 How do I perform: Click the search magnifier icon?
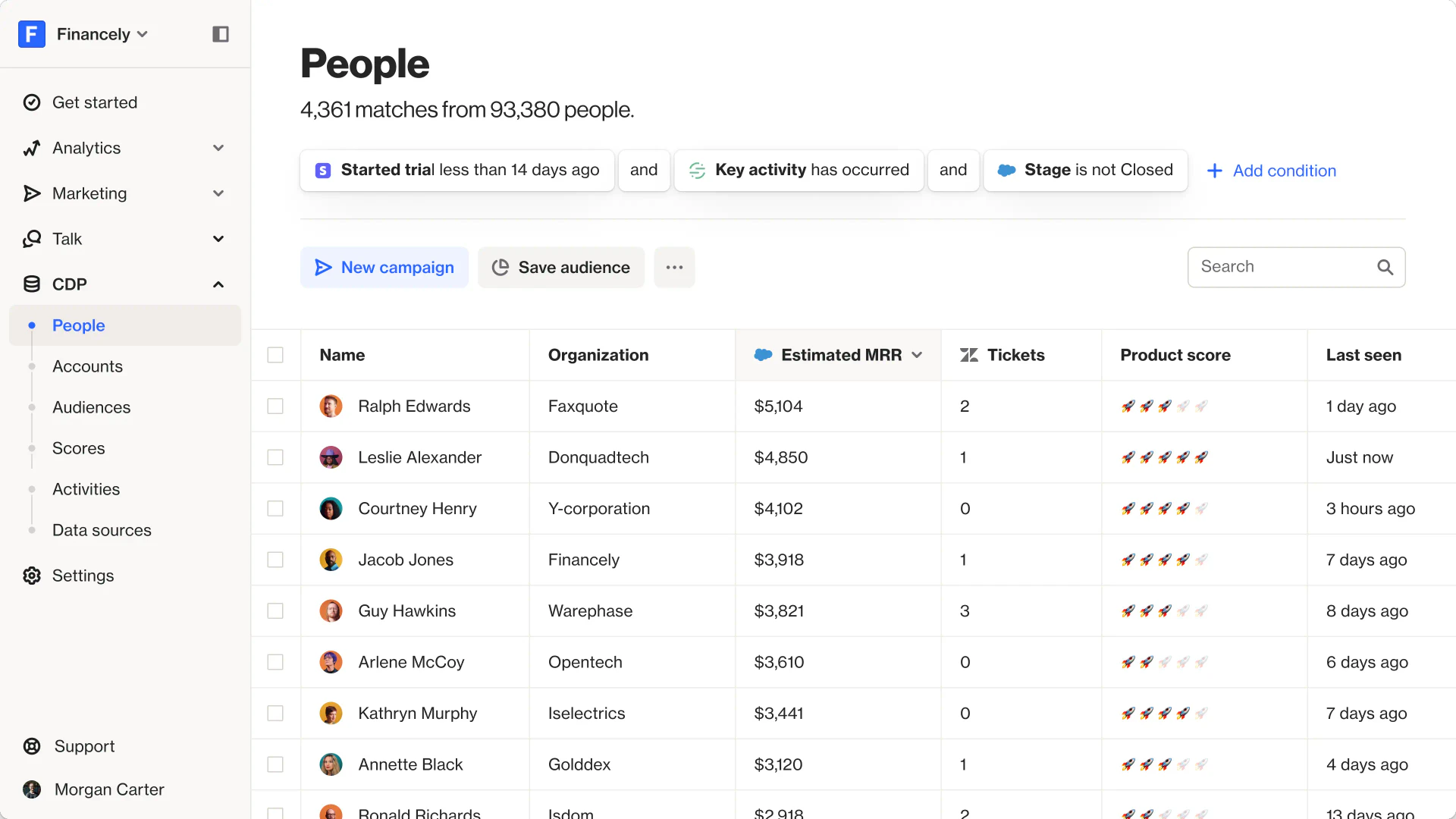[1385, 267]
